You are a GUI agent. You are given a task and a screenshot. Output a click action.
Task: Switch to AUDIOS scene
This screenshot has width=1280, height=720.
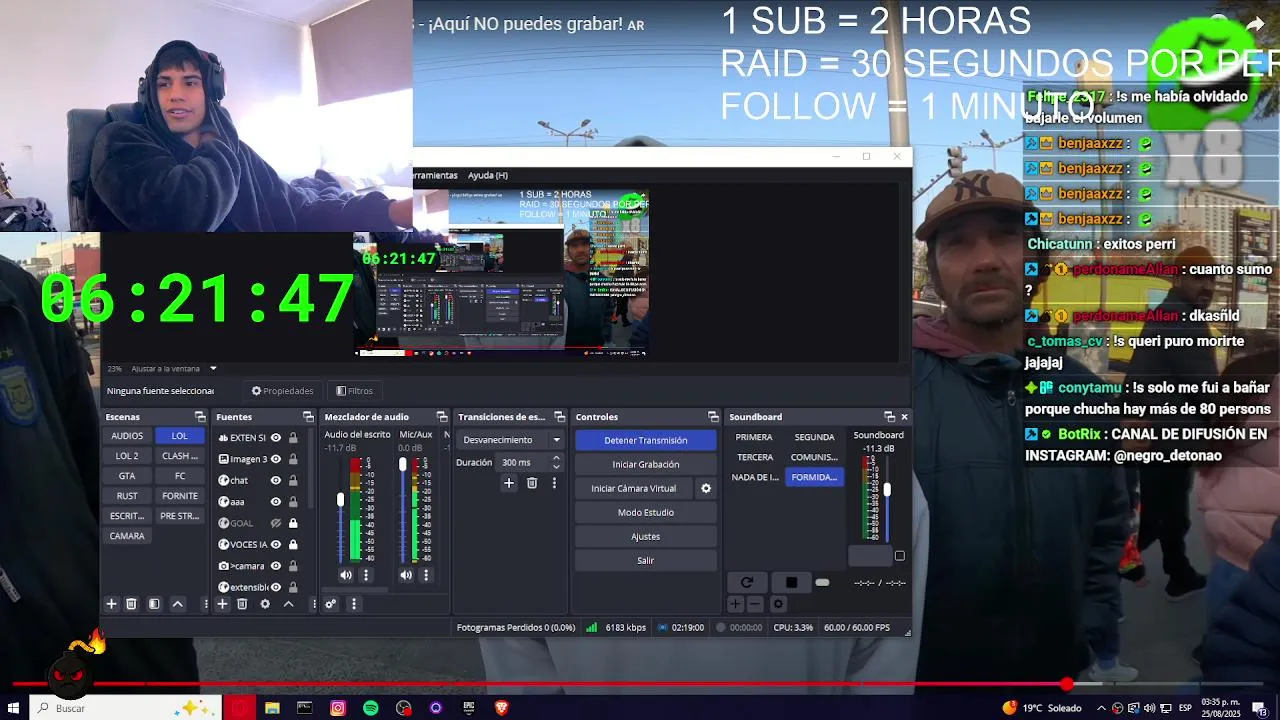point(127,436)
